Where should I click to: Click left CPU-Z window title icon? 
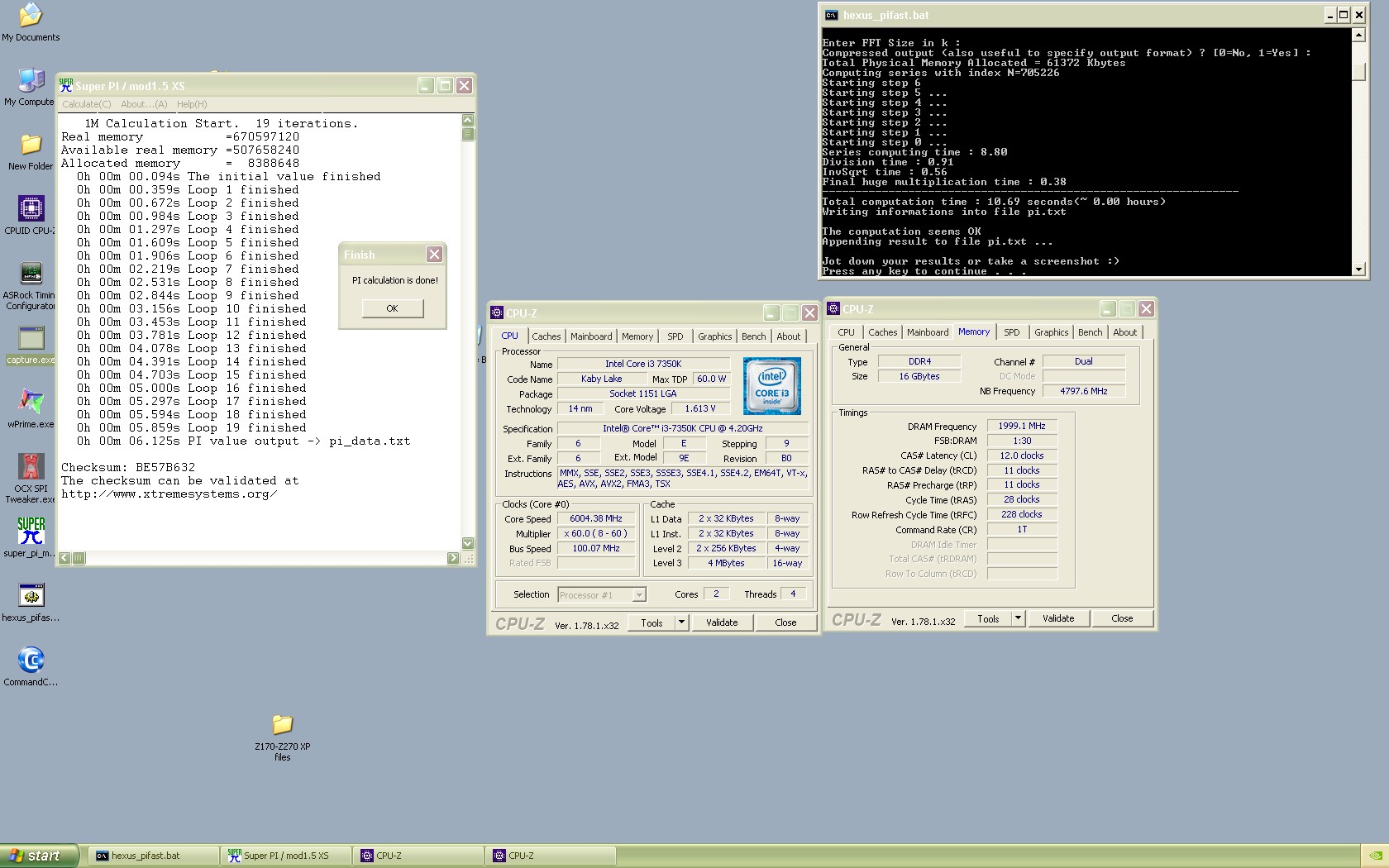tap(497, 312)
